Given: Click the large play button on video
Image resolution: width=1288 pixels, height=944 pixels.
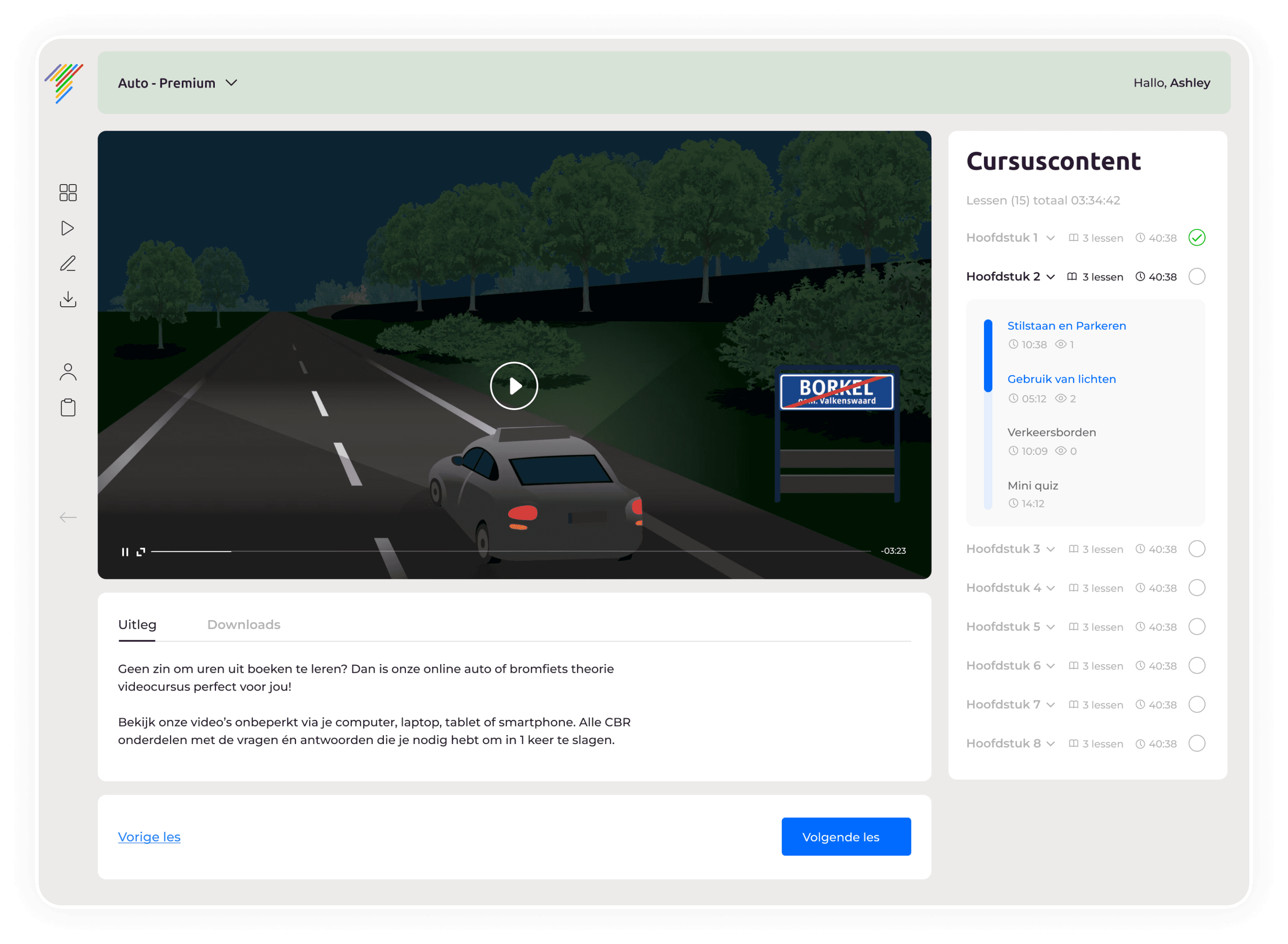Looking at the screenshot, I should tap(514, 386).
